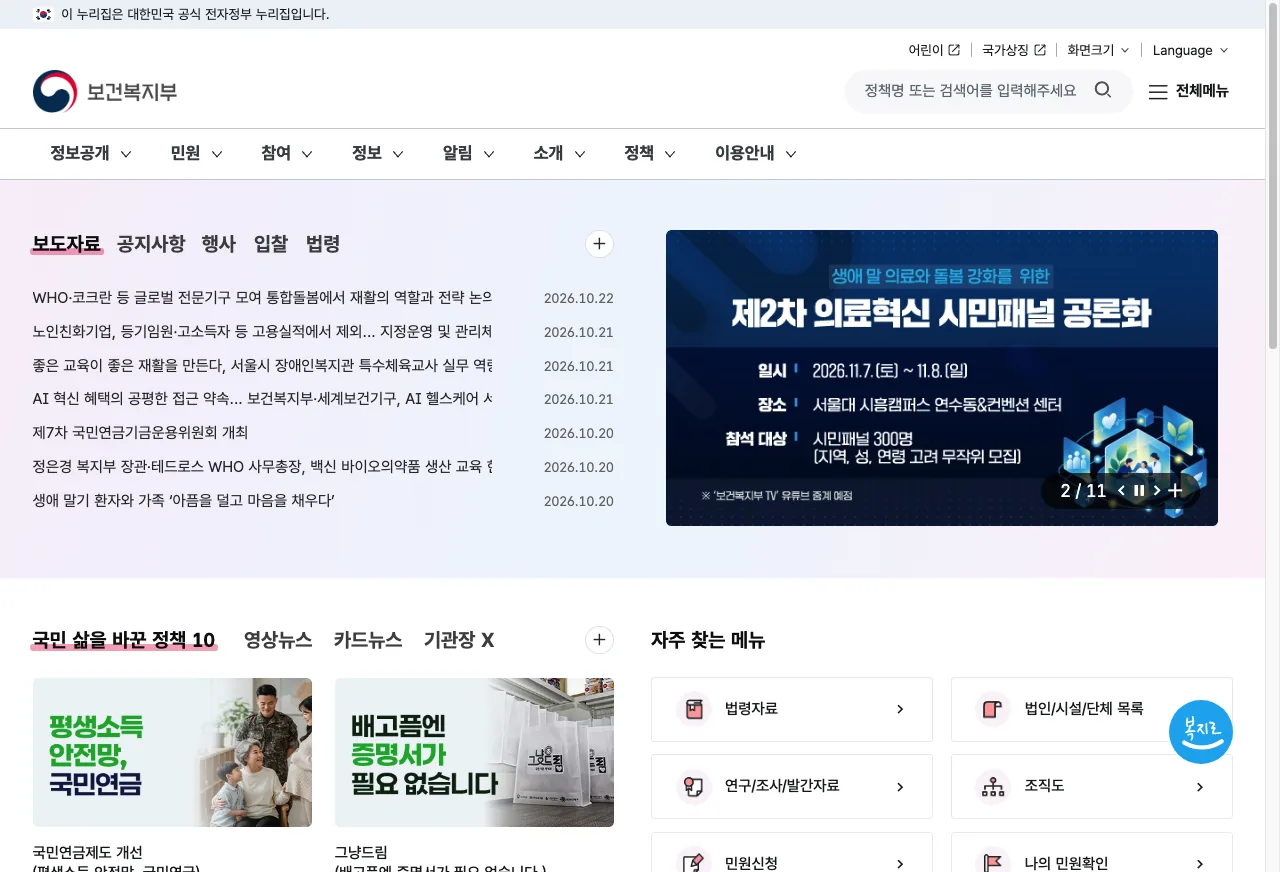Expand the 화면크기 dropdown
The width and height of the screenshot is (1280, 872).
(x=1098, y=50)
